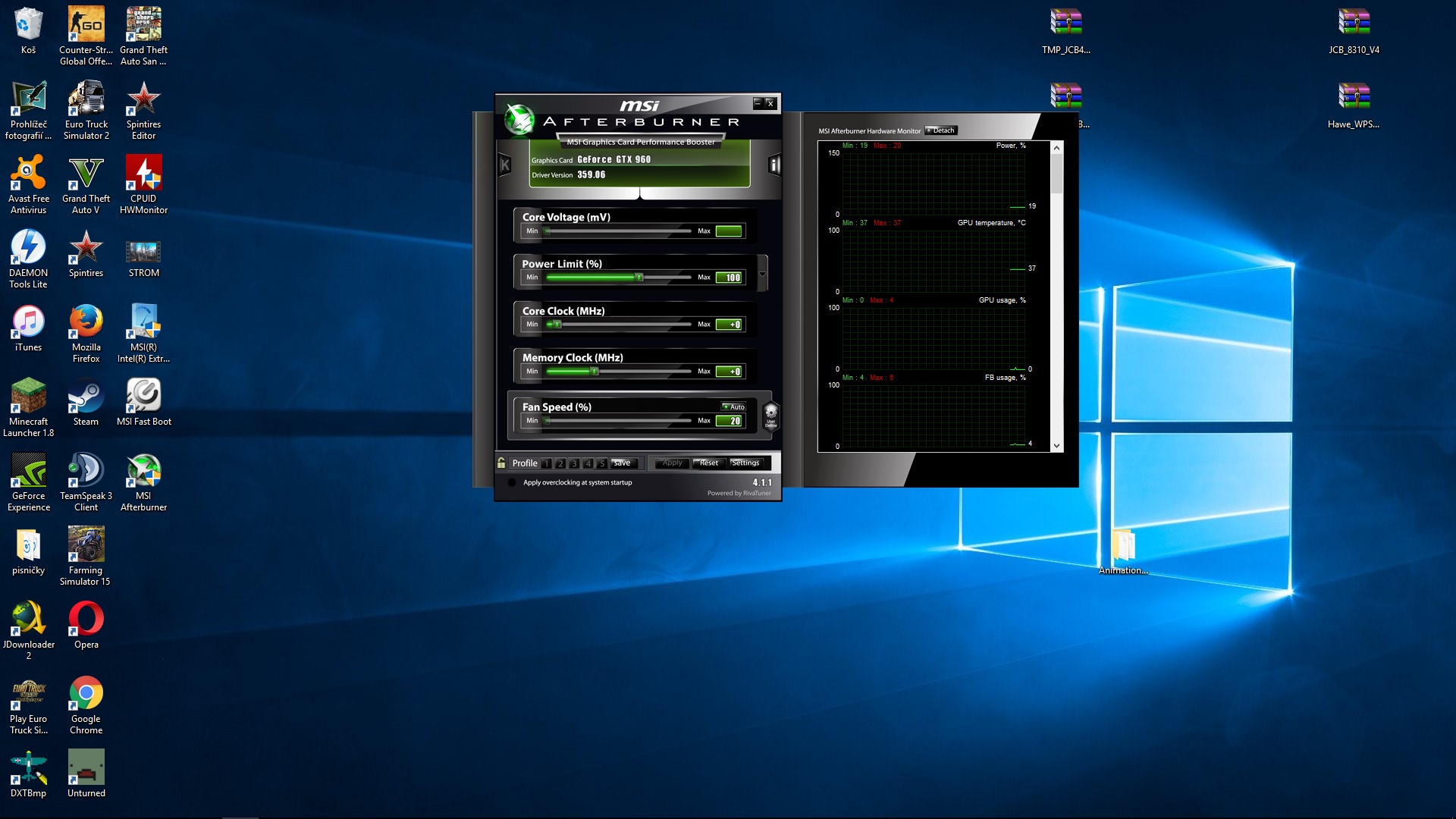Viewport: 1456px width, 819px height.
Task: Select CPUID HWMonitor desktop icon
Action: point(143,184)
